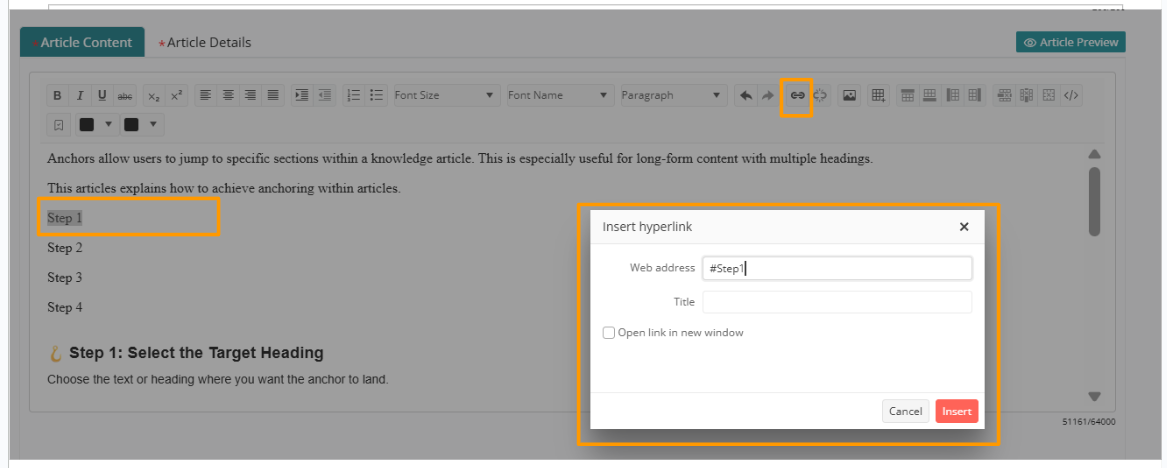The image size is (1167, 468).
Task: Click the Unlink icon in toolbar
Action: click(820, 96)
